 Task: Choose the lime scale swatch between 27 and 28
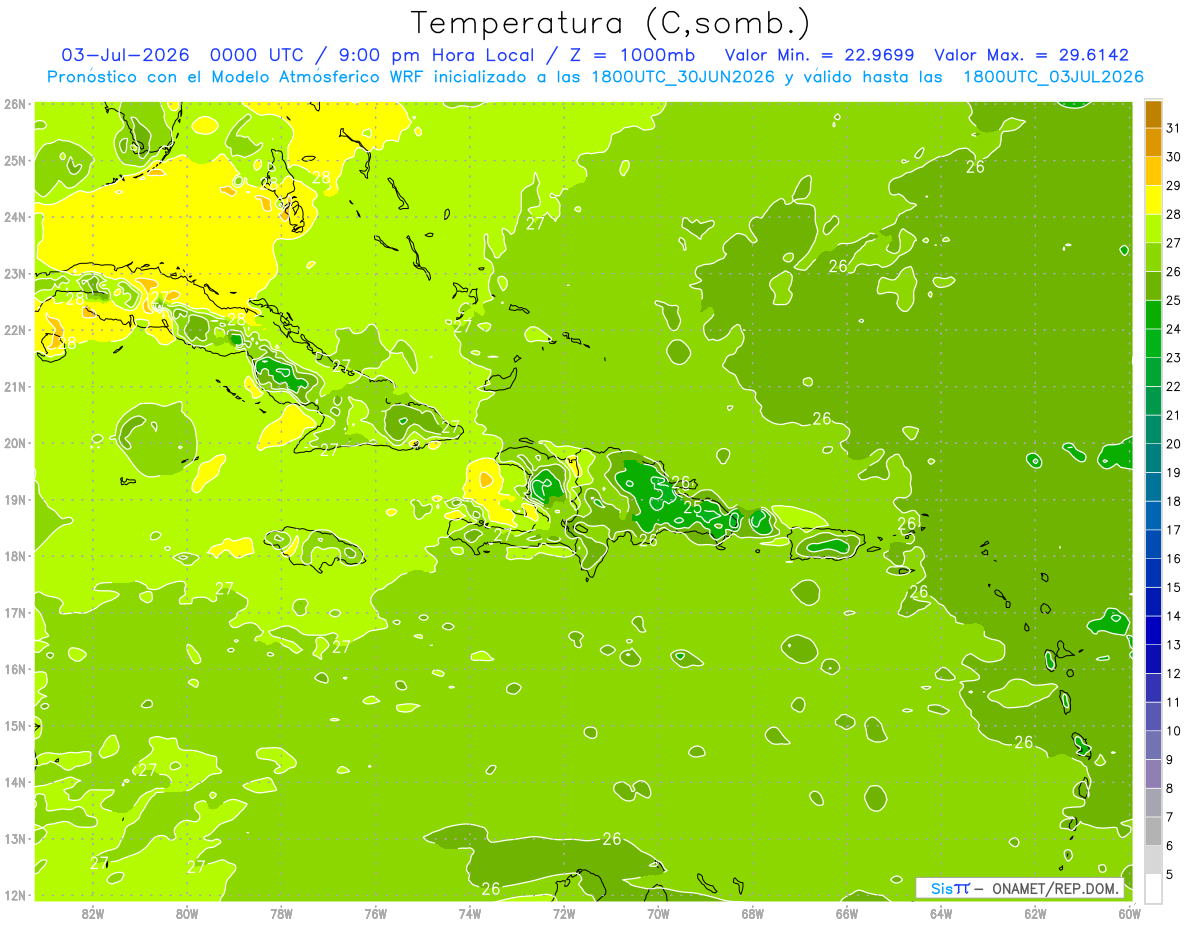pyautogui.click(x=1153, y=229)
